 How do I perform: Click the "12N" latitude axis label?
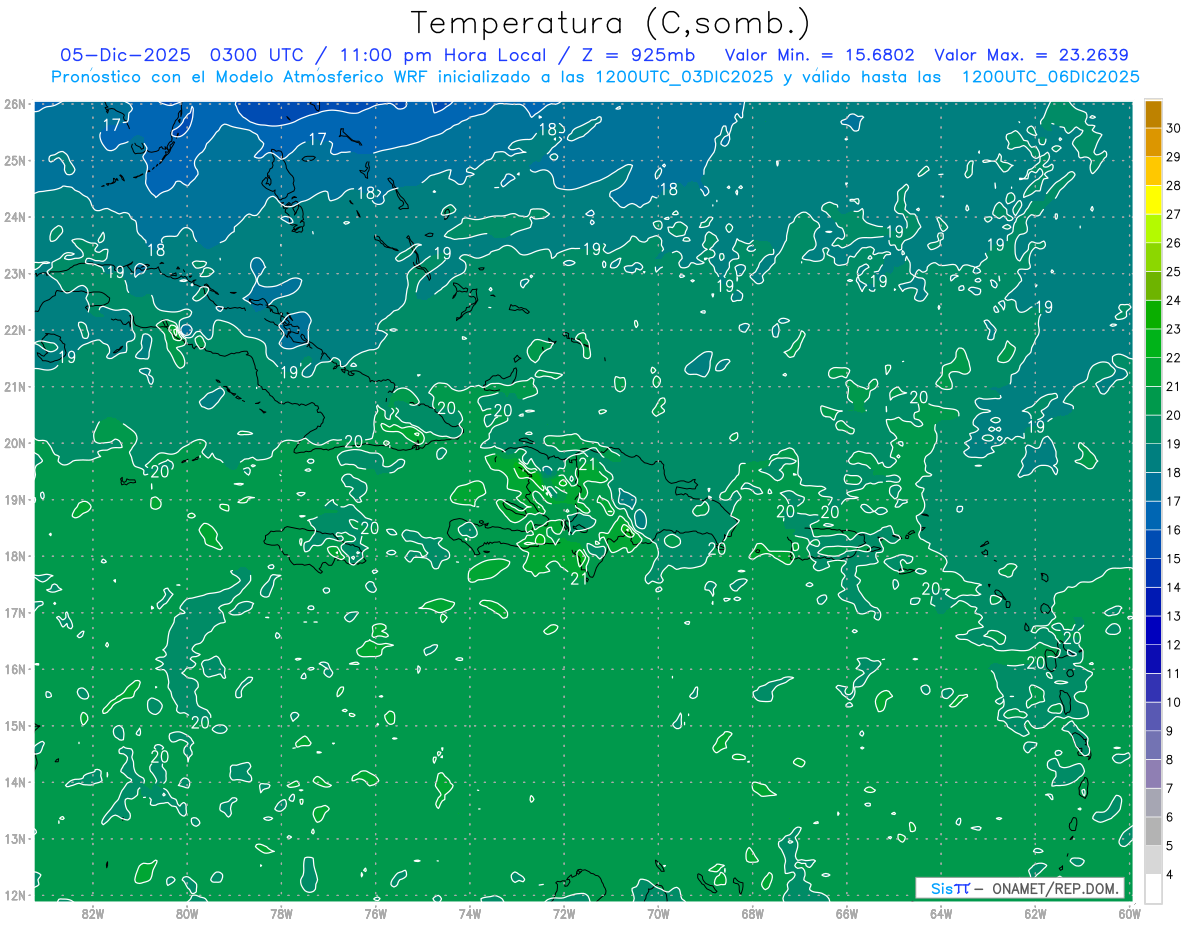(x=14, y=895)
